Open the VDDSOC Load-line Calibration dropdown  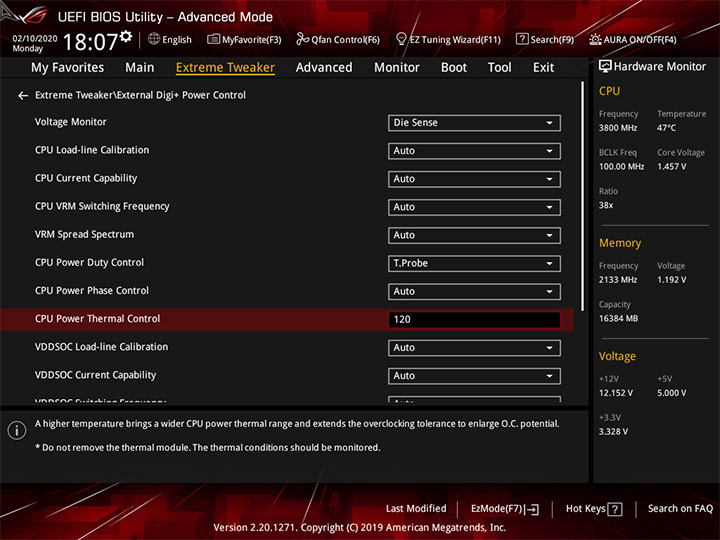tap(474, 348)
